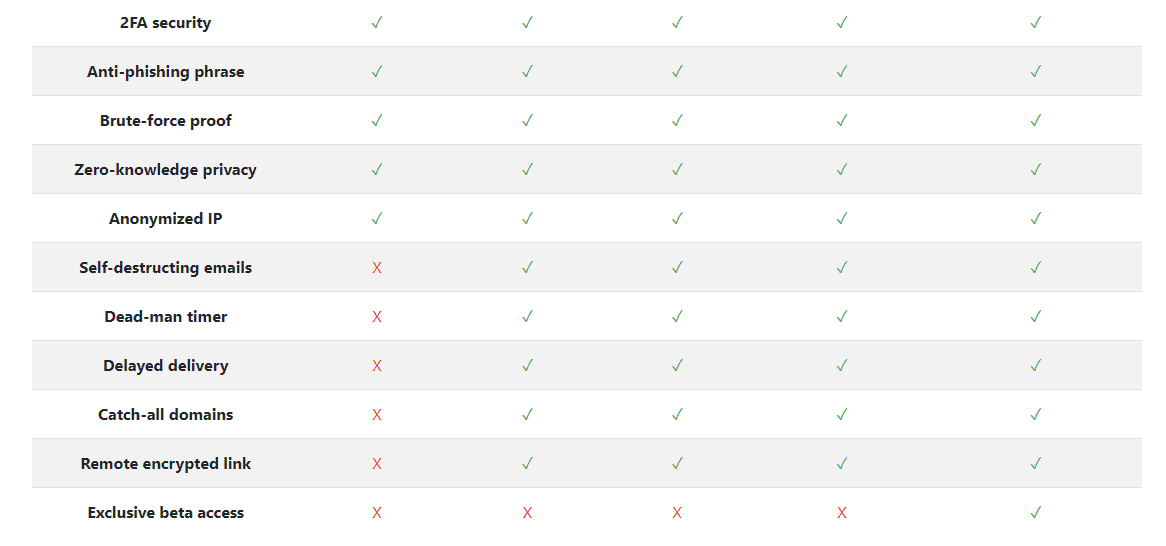Screen dimensions: 1166x546
Task: Click the first-column red X for Exclusive beta access
Action: point(377,513)
